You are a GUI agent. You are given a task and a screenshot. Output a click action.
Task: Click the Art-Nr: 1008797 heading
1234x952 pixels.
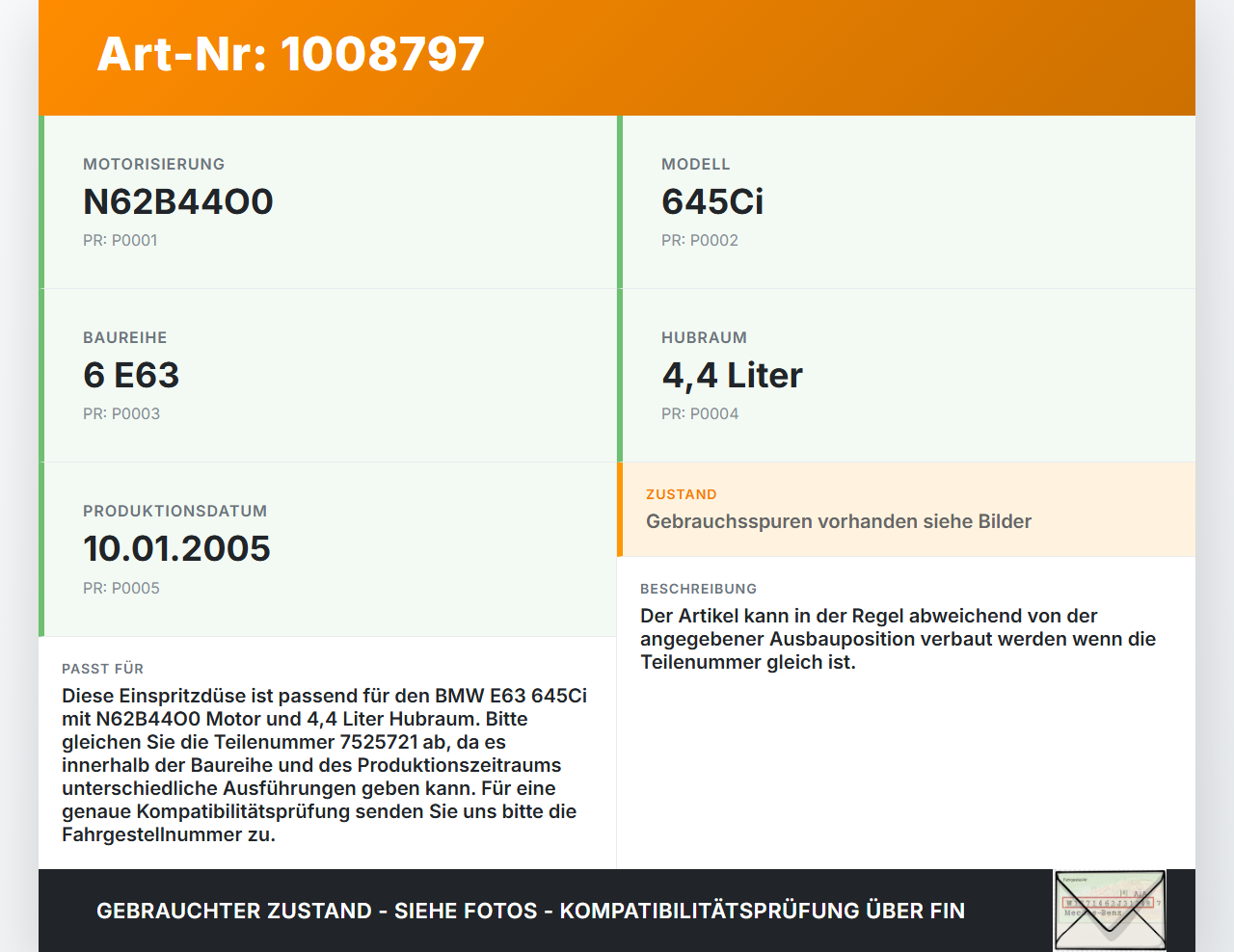(290, 54)
